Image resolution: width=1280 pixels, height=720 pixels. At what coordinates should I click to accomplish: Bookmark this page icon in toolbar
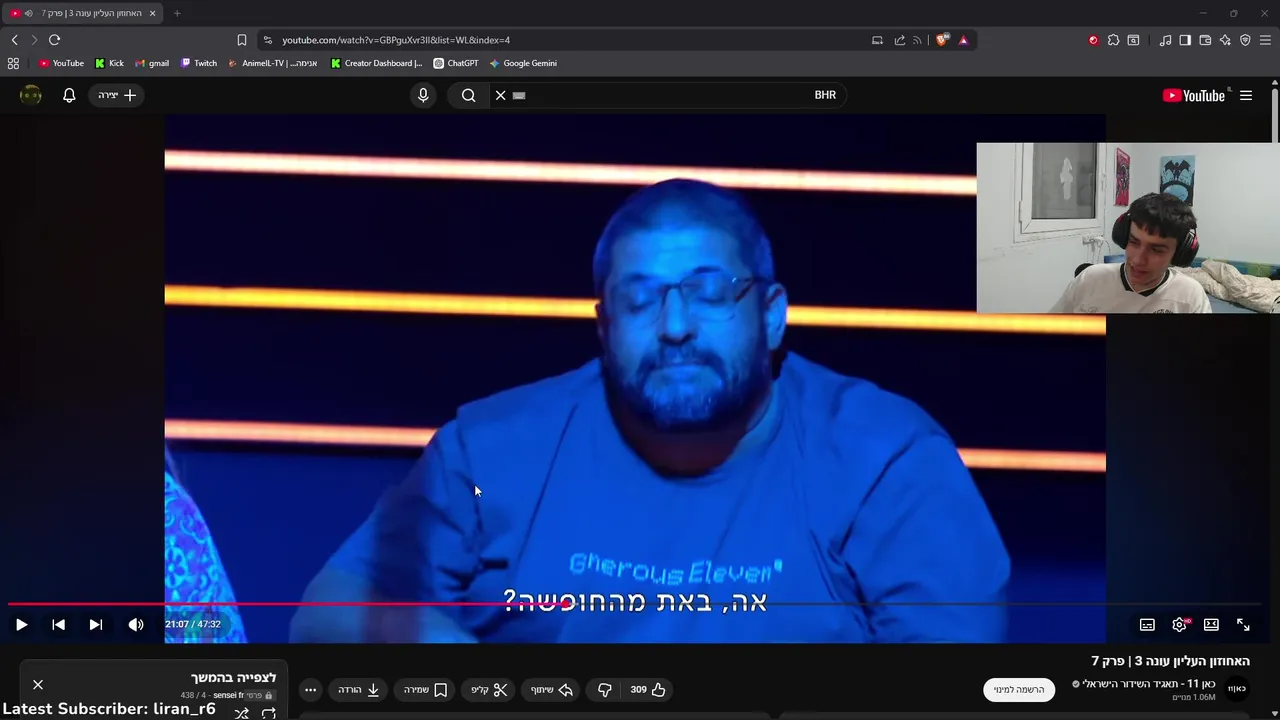pyautogui.click(x=241, y=40)
